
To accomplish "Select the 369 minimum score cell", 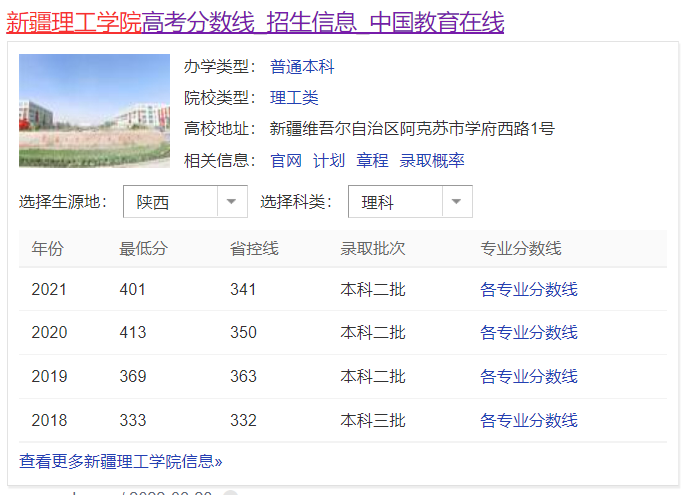I will (132, 376).
